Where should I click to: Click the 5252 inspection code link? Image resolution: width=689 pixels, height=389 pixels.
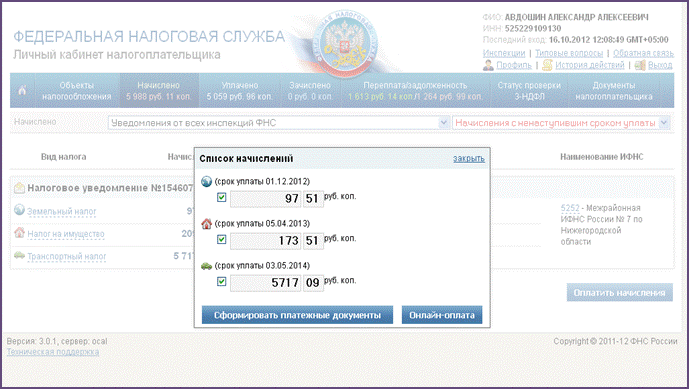click(x=570, y=208)
